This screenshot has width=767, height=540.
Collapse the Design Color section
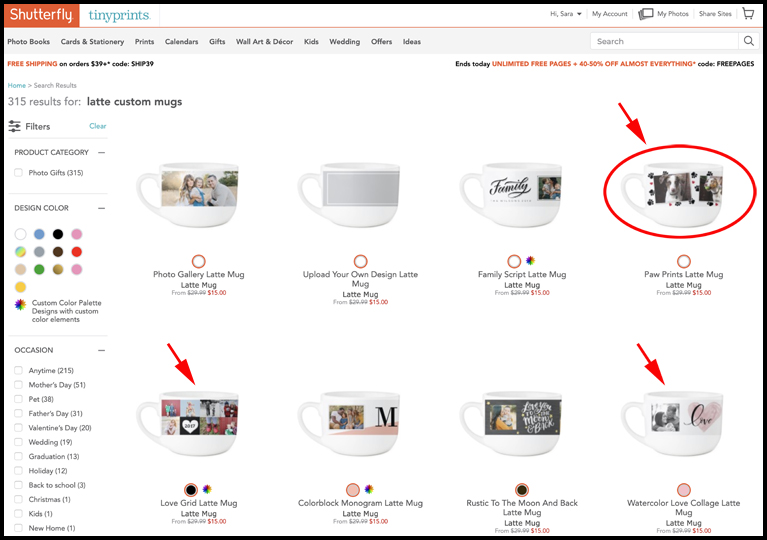(101, 208)
